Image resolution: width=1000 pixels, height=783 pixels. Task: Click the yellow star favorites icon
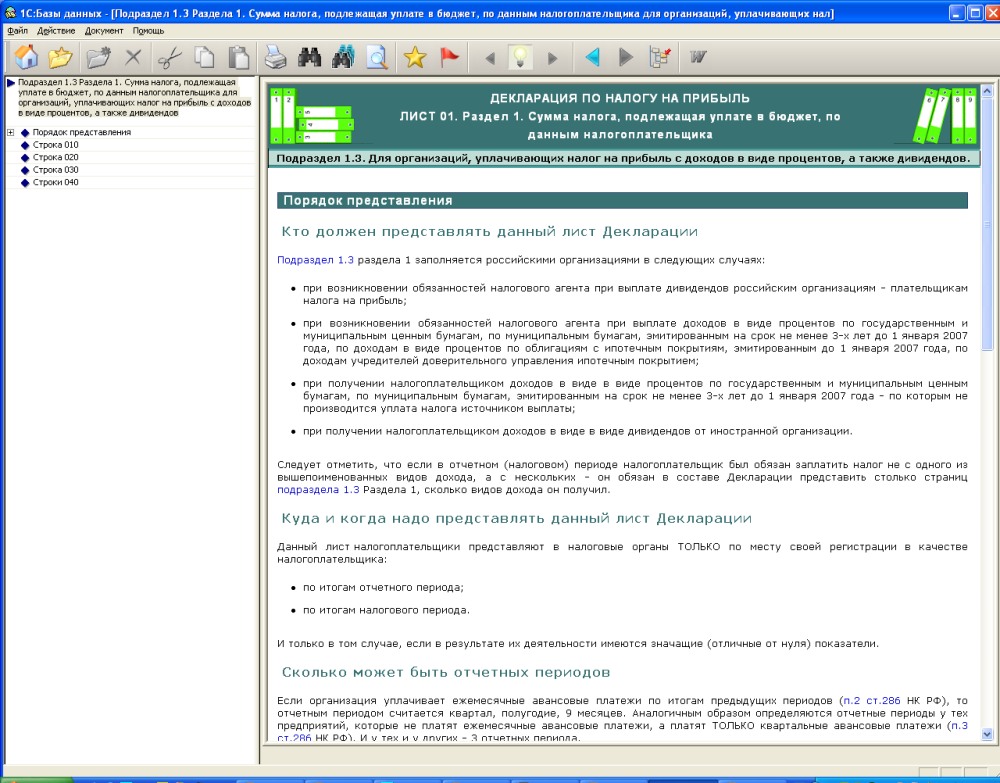pyautogui.click(x=414, y=57)
